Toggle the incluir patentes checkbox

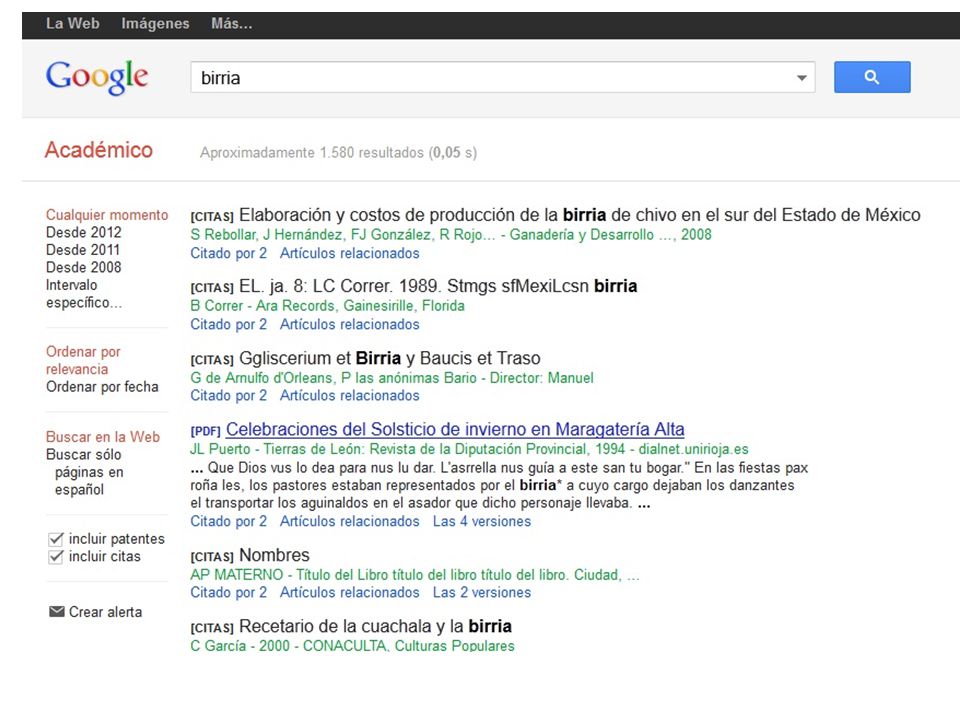tap(56, 539)
